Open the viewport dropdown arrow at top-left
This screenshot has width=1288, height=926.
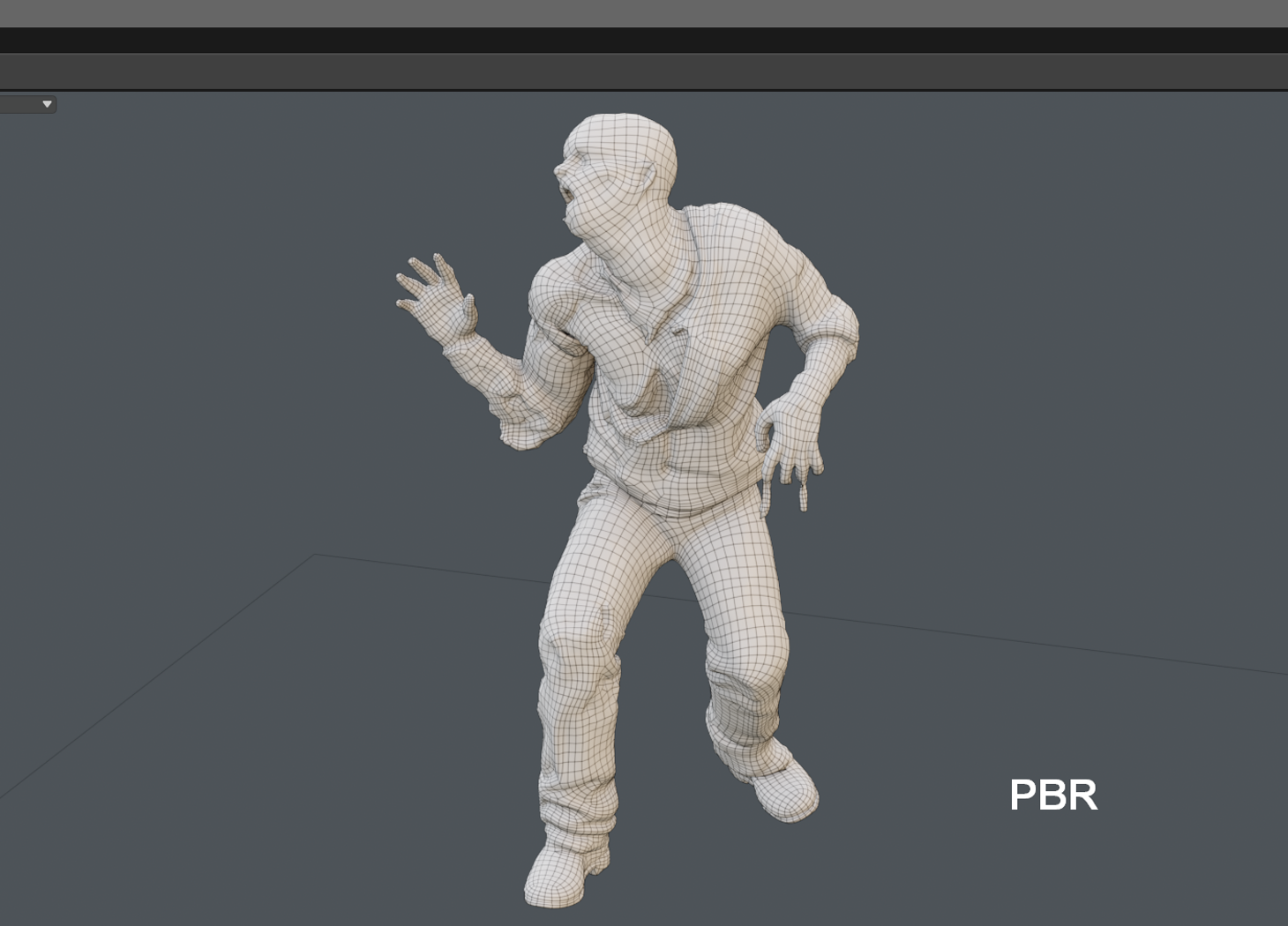point(47,104)
